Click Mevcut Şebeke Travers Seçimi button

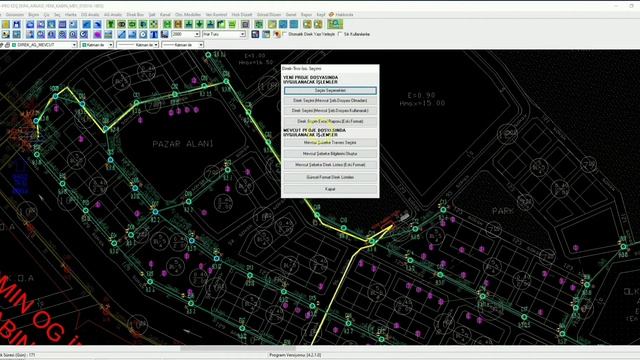tap(330, 142)
